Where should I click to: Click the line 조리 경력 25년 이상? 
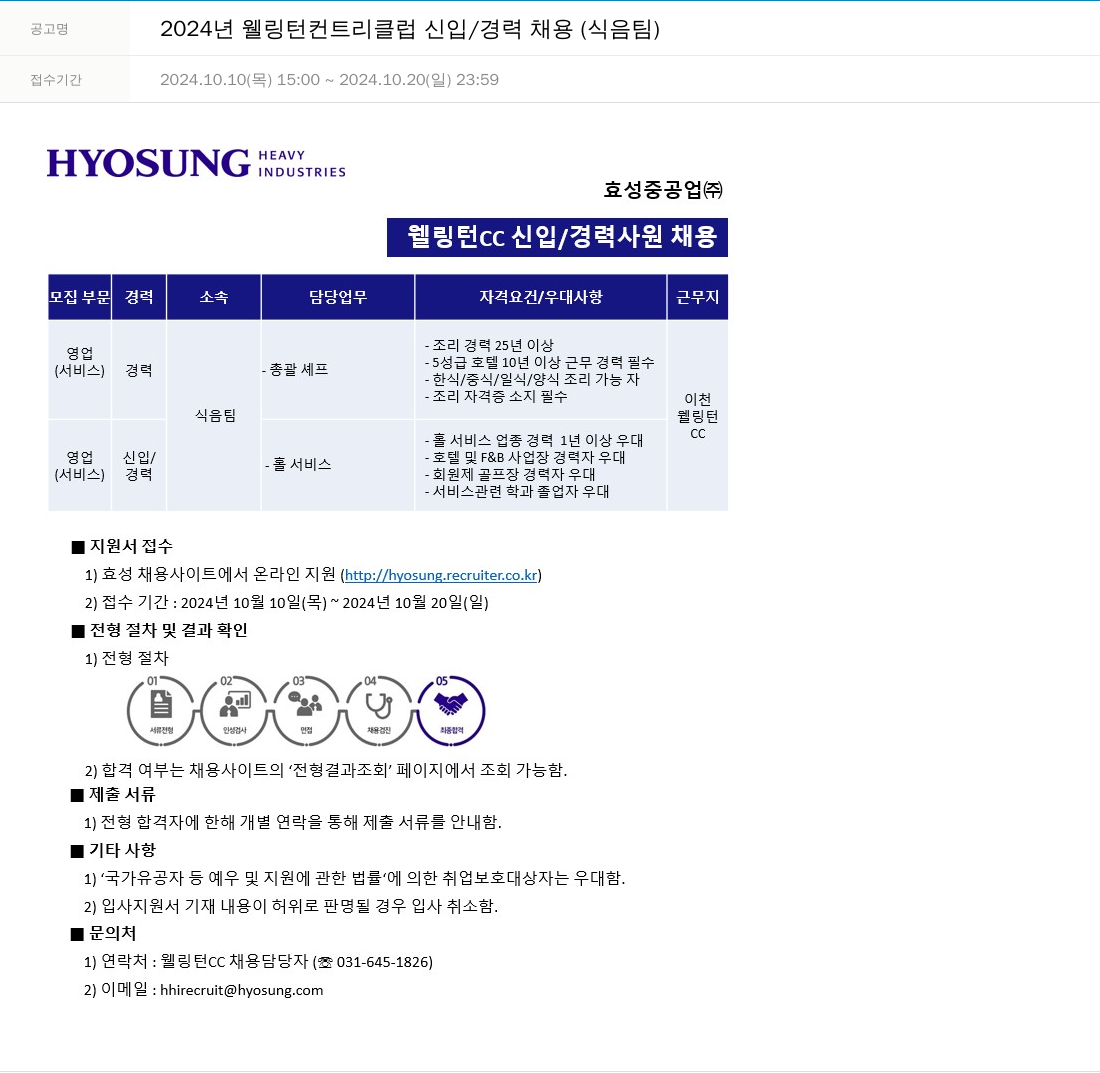tap(489, 345)
